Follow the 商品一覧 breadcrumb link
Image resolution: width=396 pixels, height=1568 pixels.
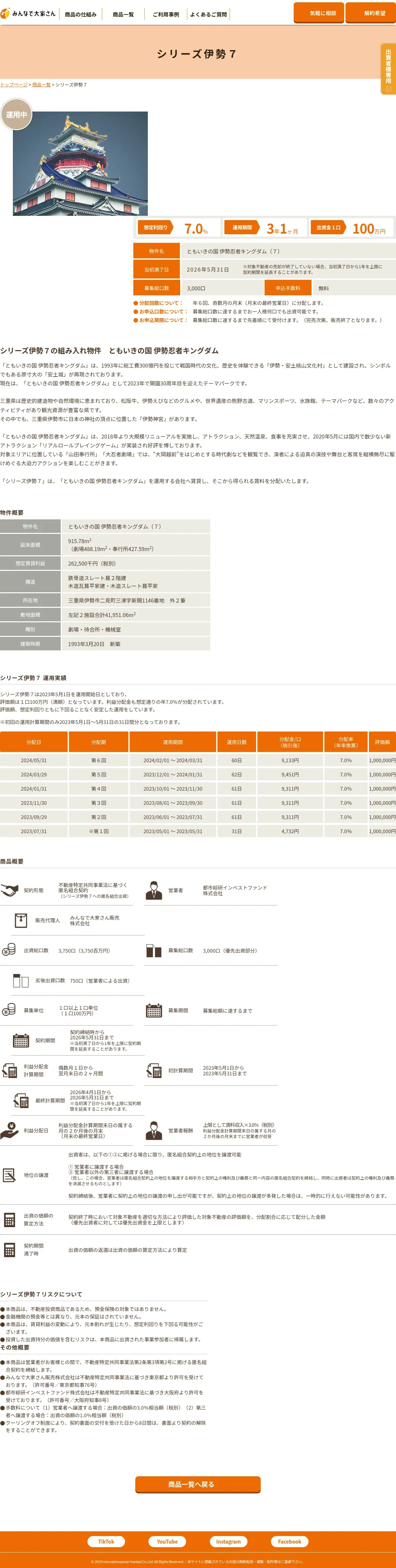pos(41,84)
